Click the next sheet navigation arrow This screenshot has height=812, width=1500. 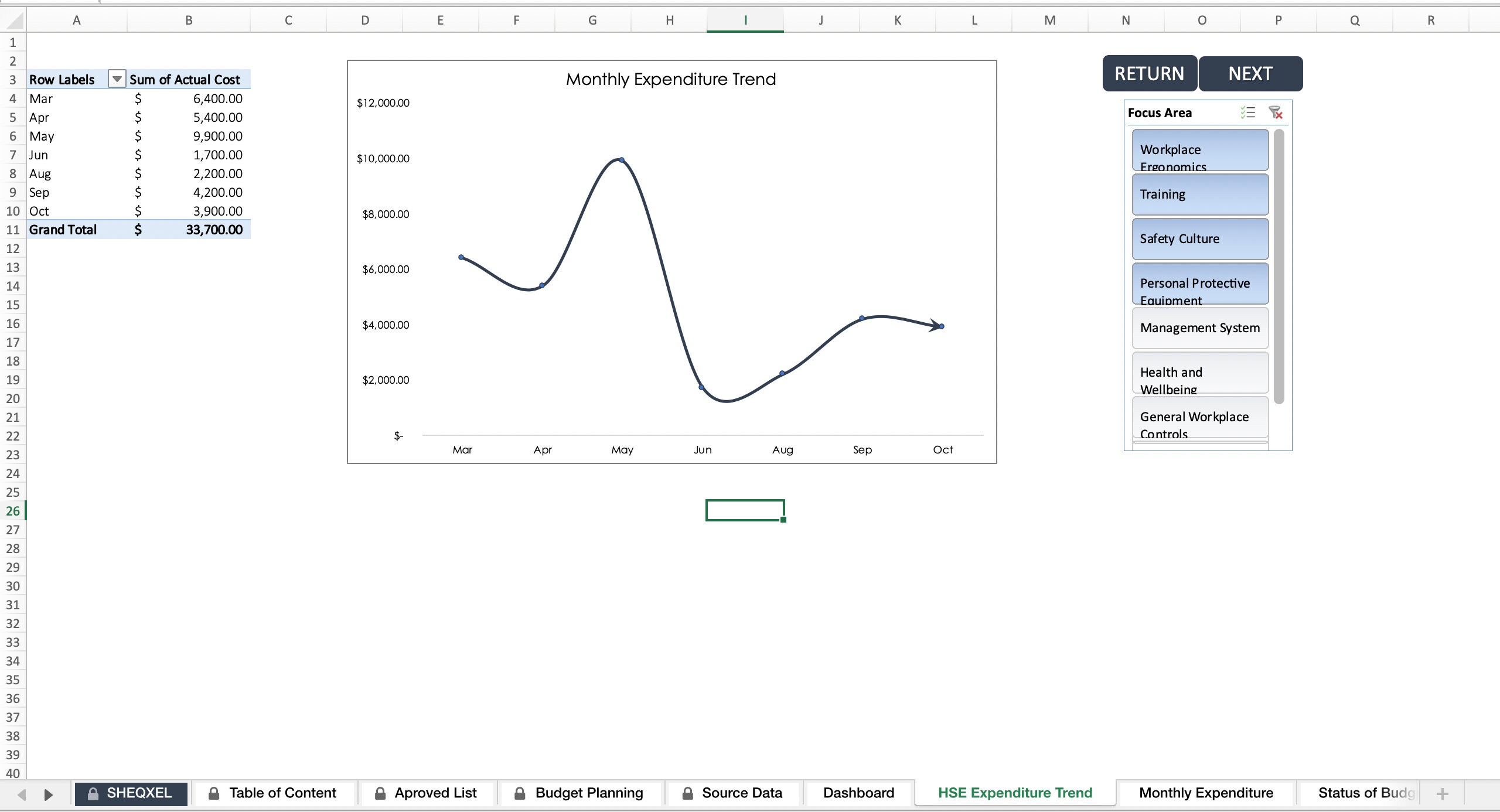48,794
